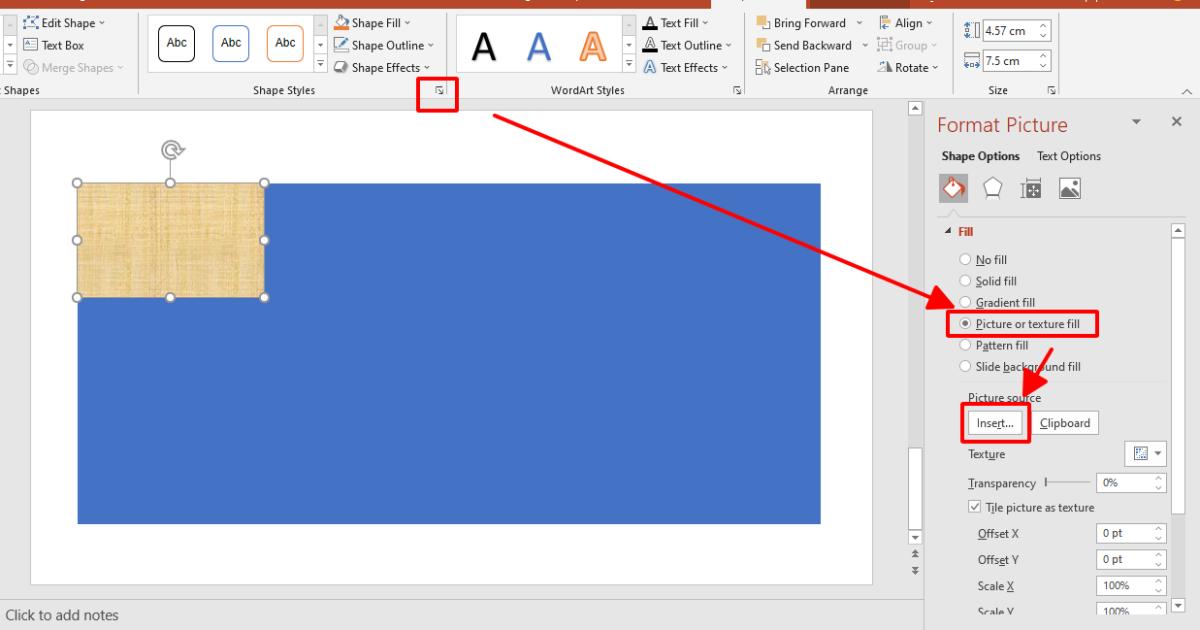Open the Shape Effects dropdown
This screenshot has width=1200, height=630.
pos(382,67)
